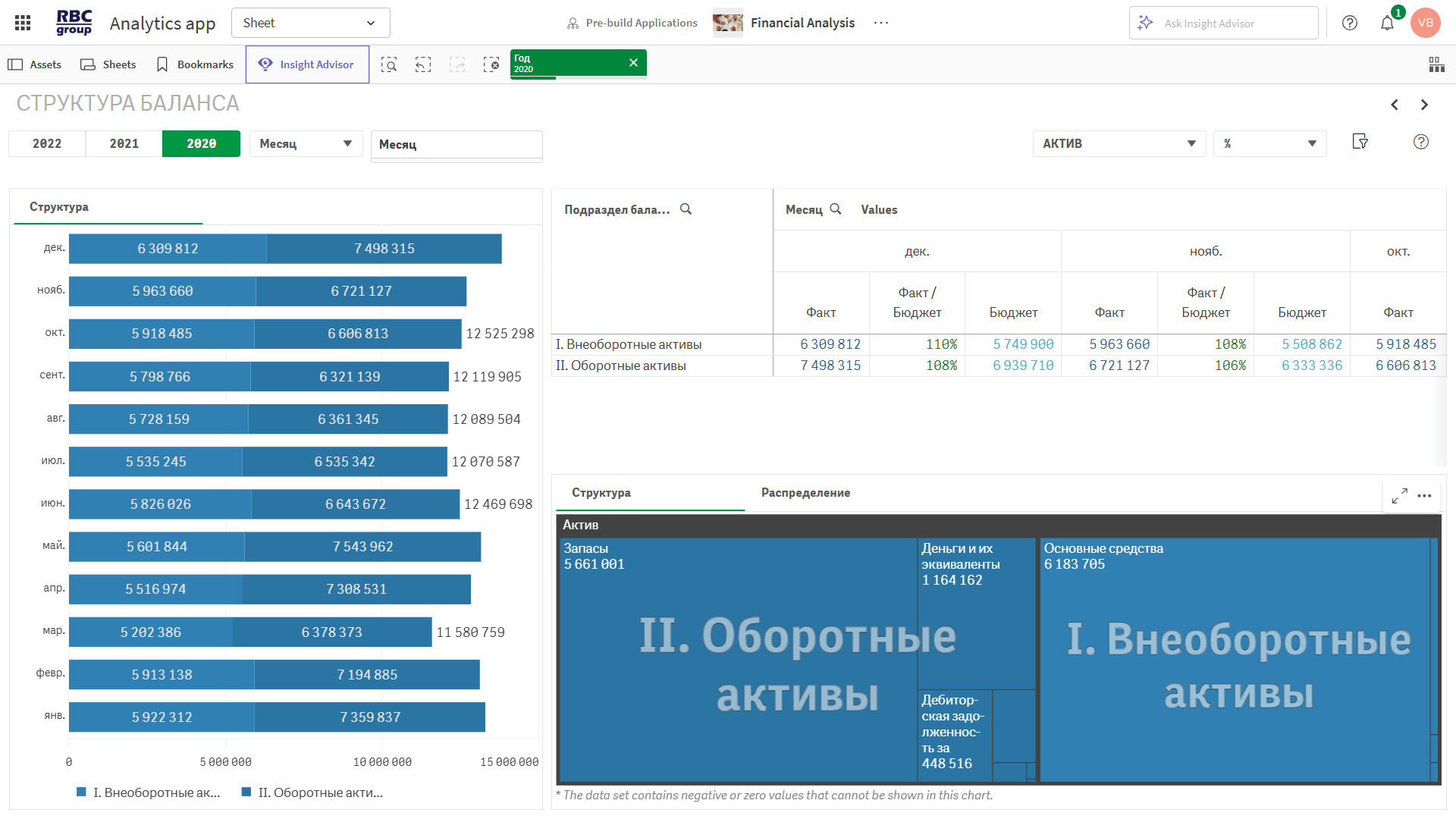Image resolution: width=1456 pixels, height=819 pixels.
Task: Select the 2022 year button
Action: (47, 143)
